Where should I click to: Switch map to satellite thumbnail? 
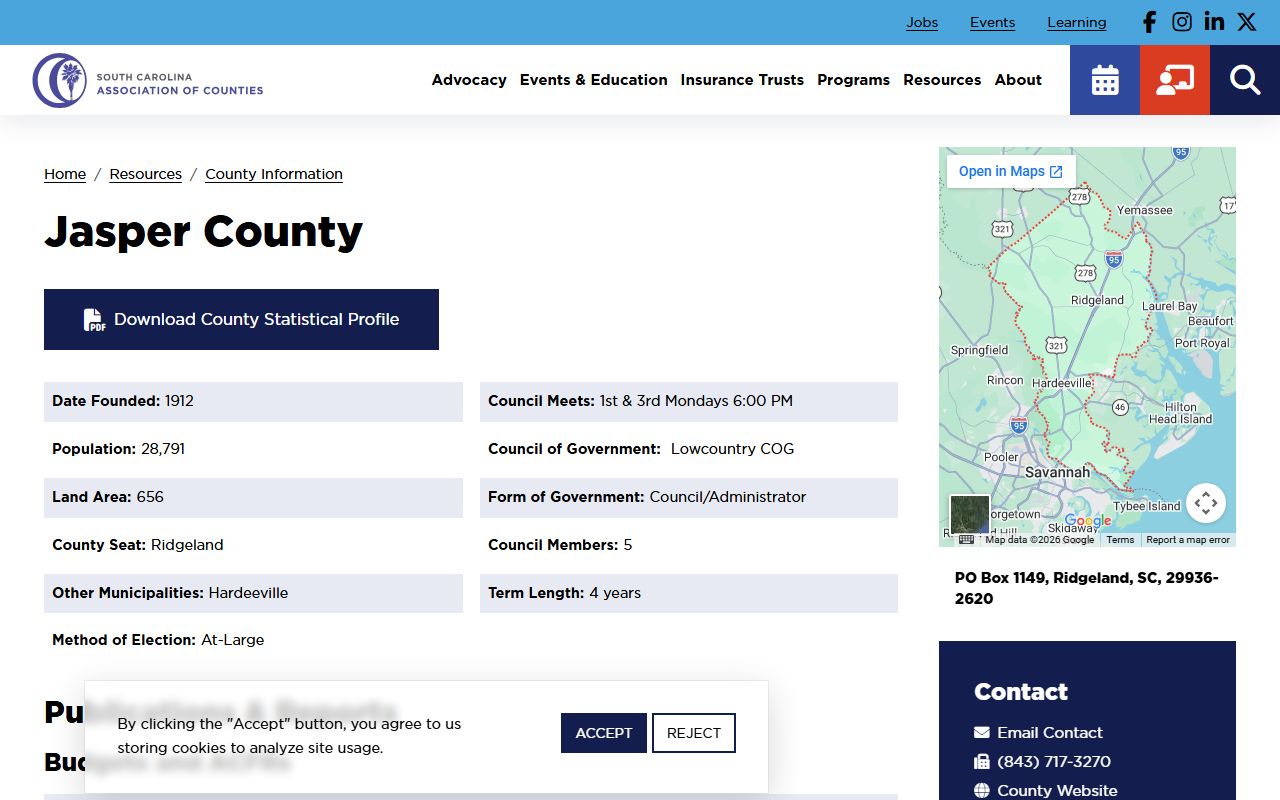[x=969, y=515]
